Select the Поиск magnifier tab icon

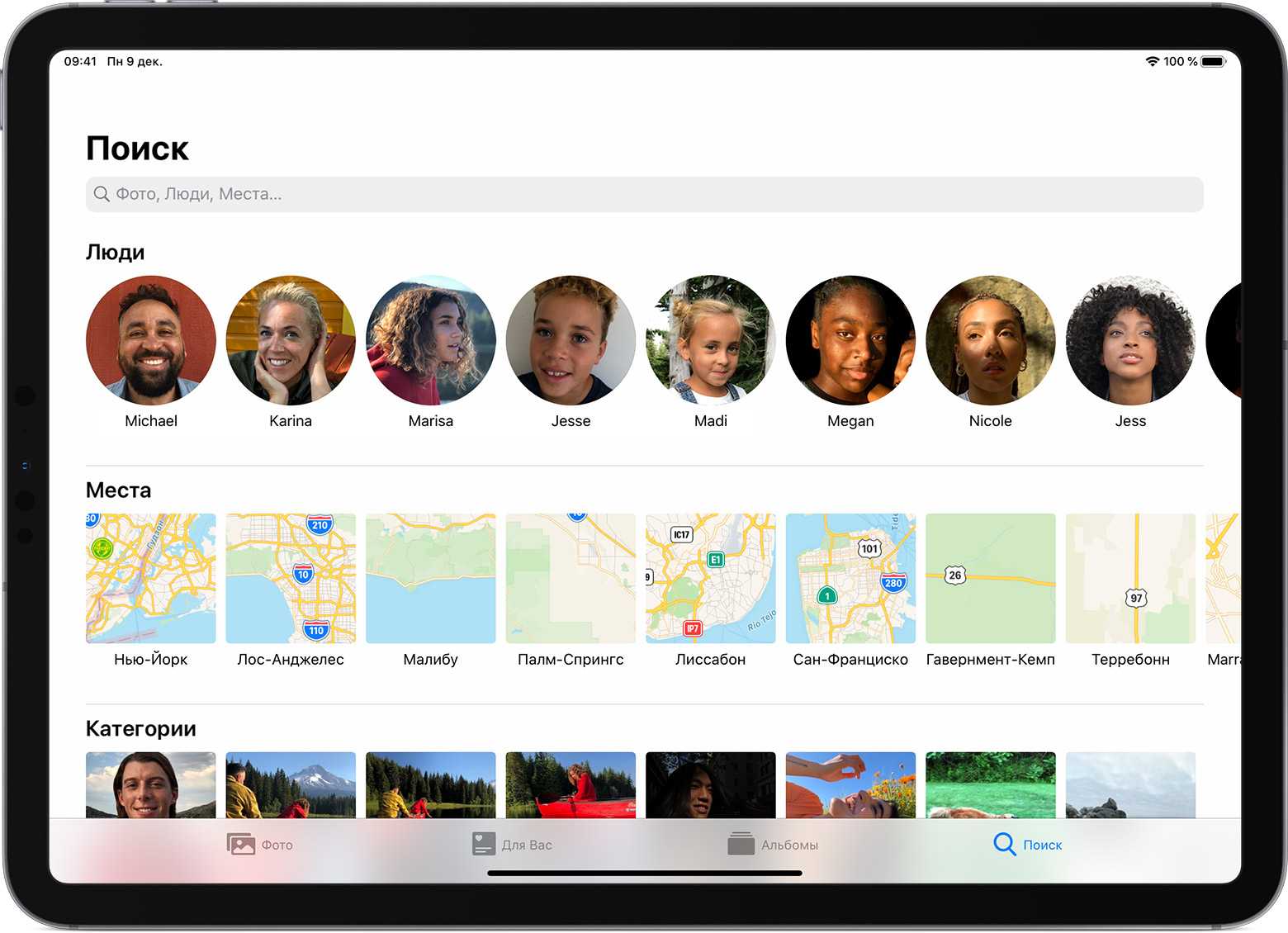click(1004, 844)
